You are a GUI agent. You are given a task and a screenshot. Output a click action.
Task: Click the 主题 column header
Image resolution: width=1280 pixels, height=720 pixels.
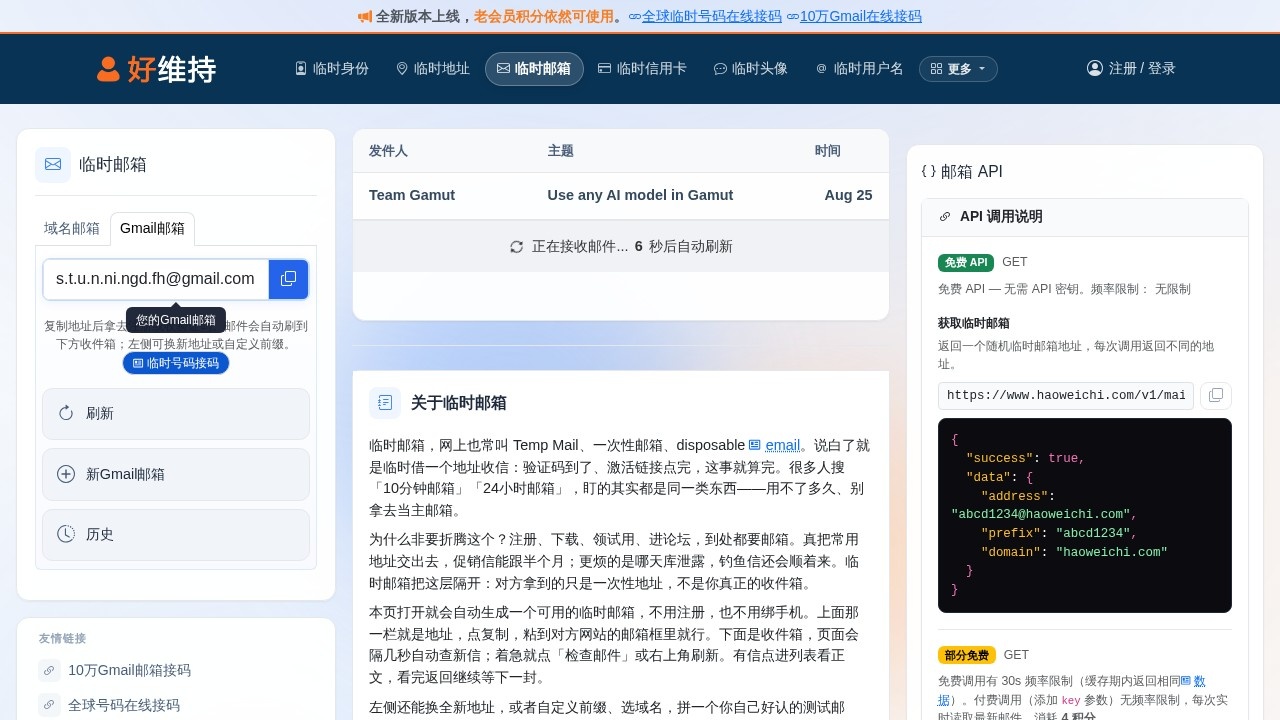coord(561,151)
